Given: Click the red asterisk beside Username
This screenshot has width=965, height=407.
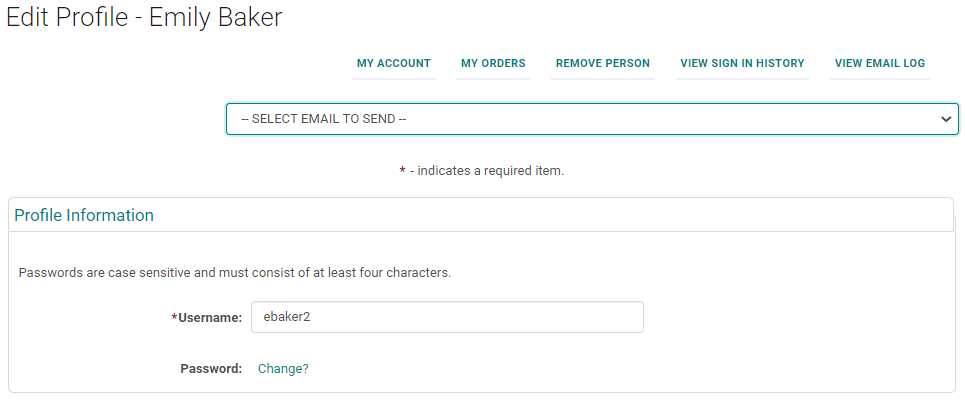Looking at the screenshot, I should [174, 317].
